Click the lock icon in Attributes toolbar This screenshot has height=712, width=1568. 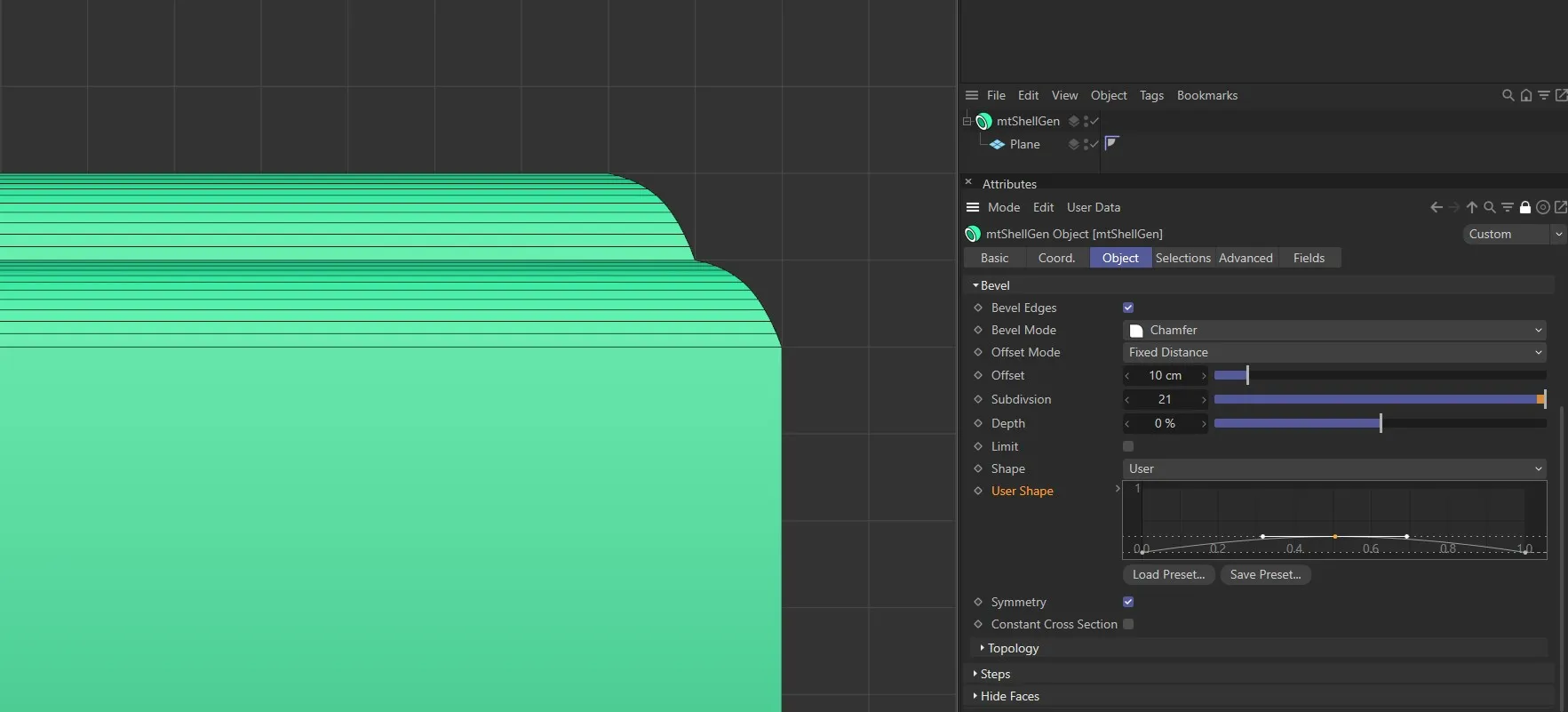1525,207
